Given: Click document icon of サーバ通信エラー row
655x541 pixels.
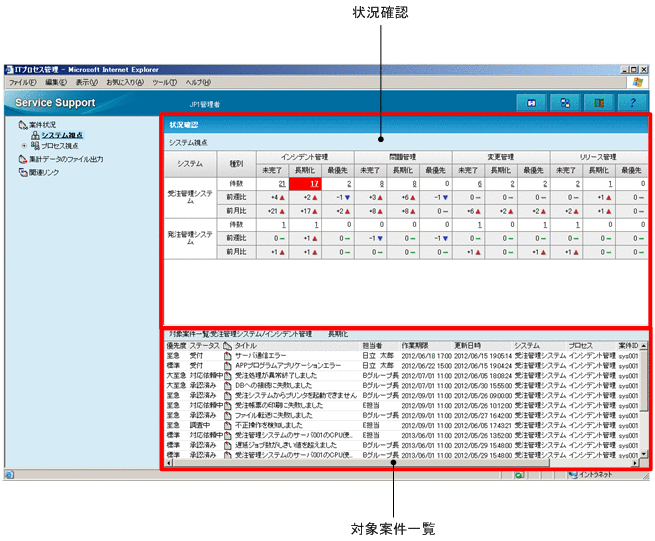Looking at the screenshot, I should (x=228, y=354).
